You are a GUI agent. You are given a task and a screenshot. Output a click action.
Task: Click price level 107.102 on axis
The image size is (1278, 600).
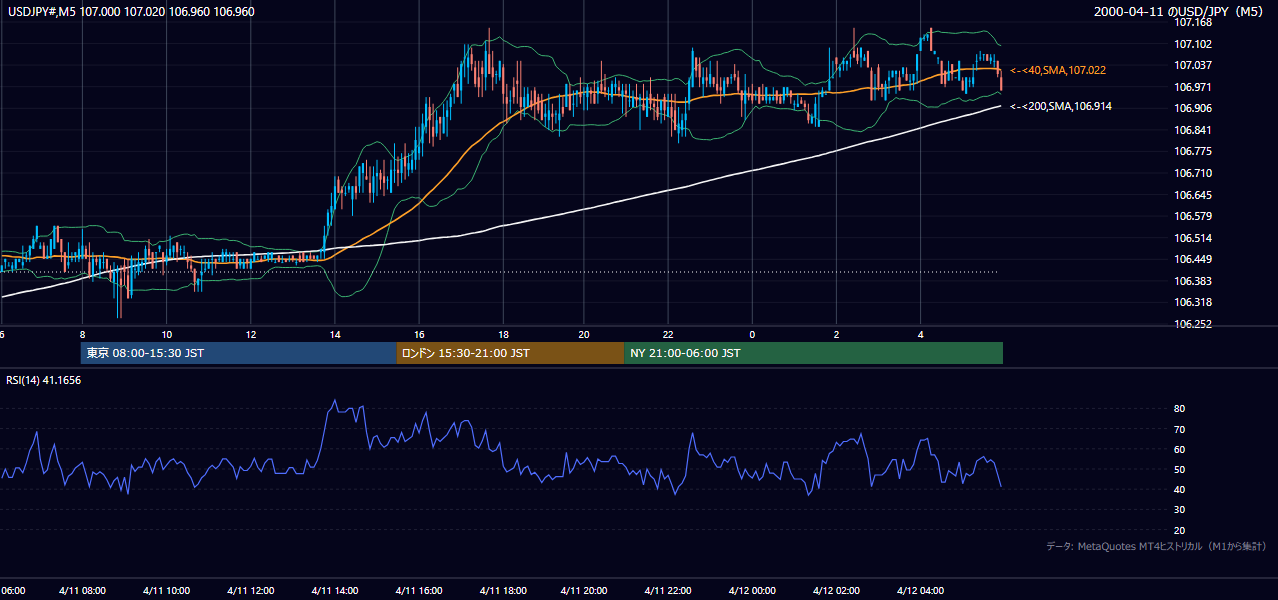click(1193, 44)
